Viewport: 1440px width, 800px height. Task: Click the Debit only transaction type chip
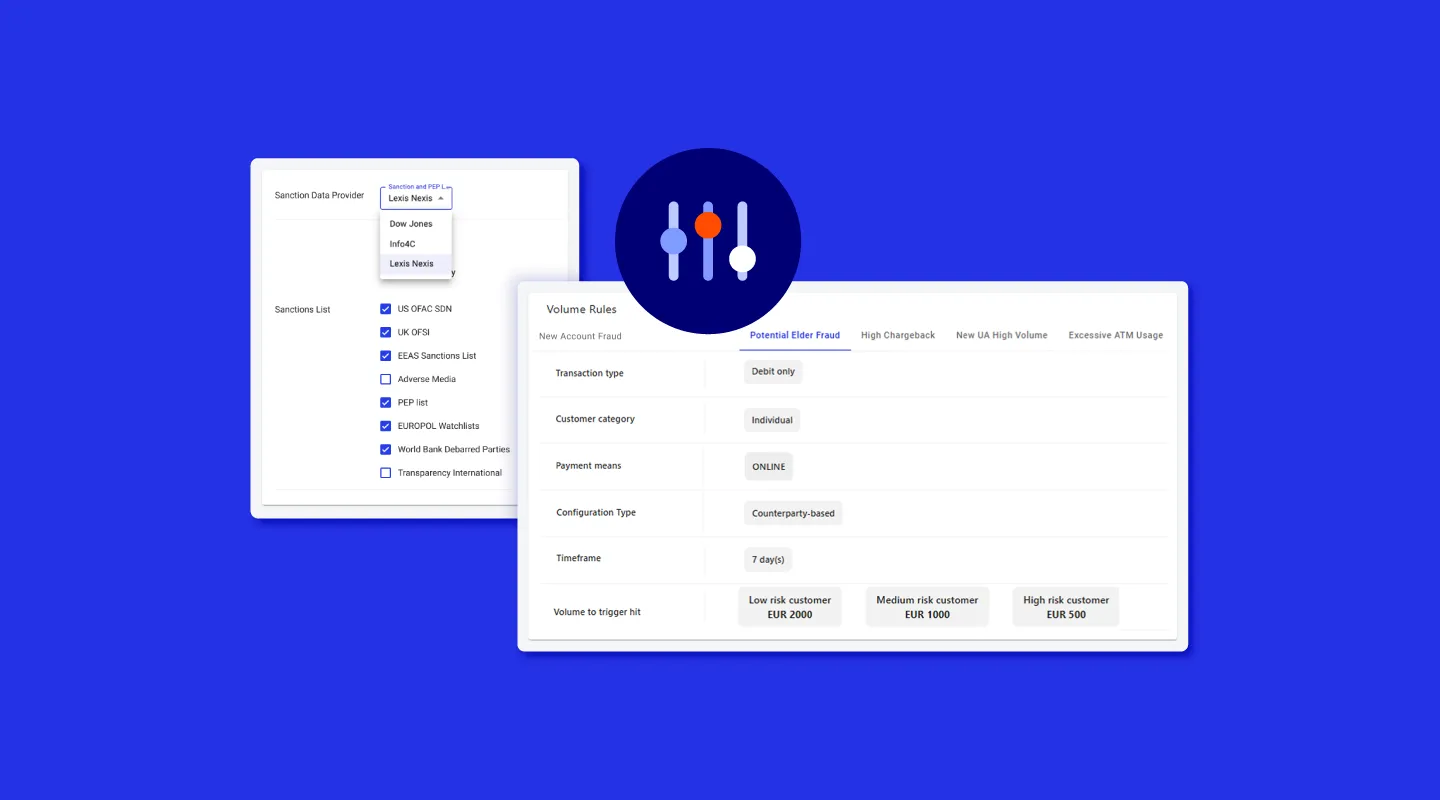(773, 372)
